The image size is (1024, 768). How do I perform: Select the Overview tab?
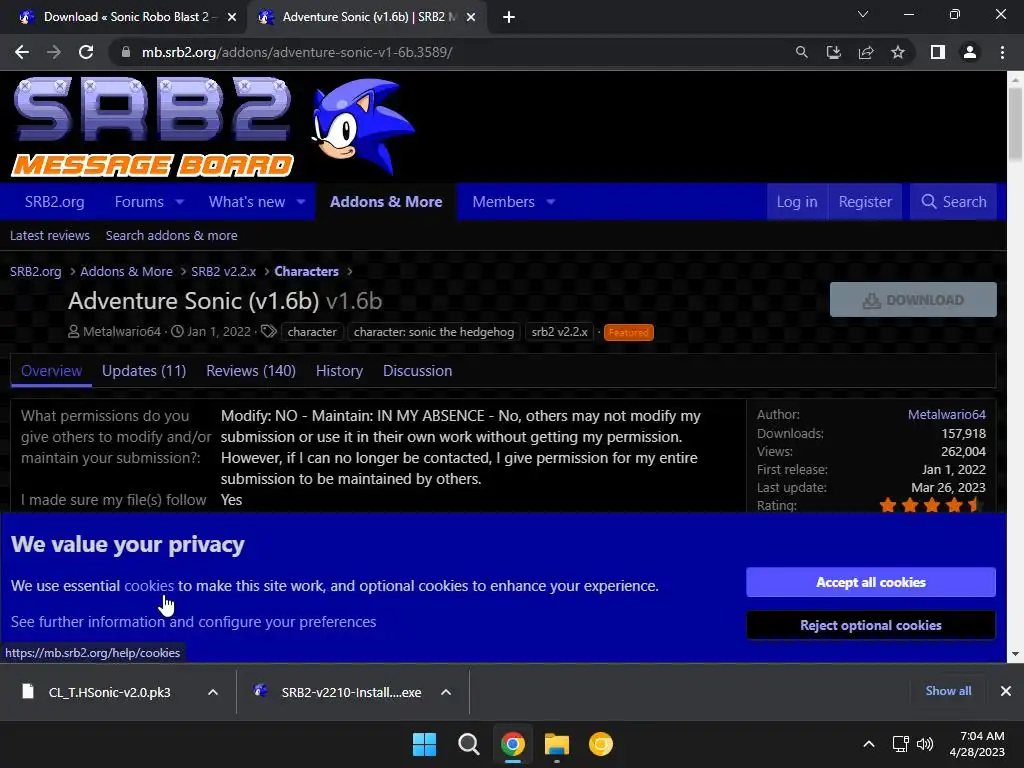(52, 371)
